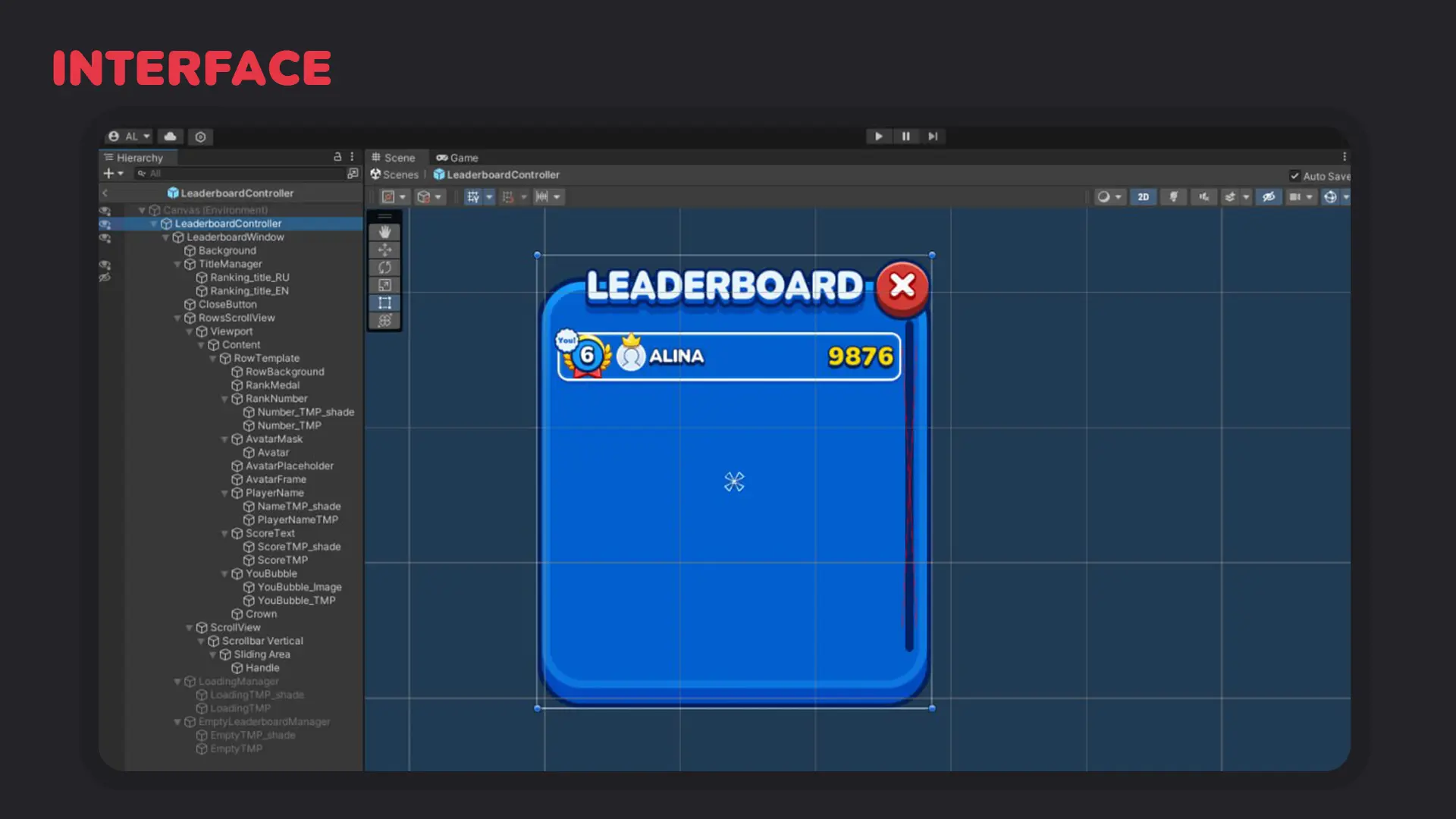Toggle scene audio
Screen dimensions: 1456x819
pos(1203,197)
